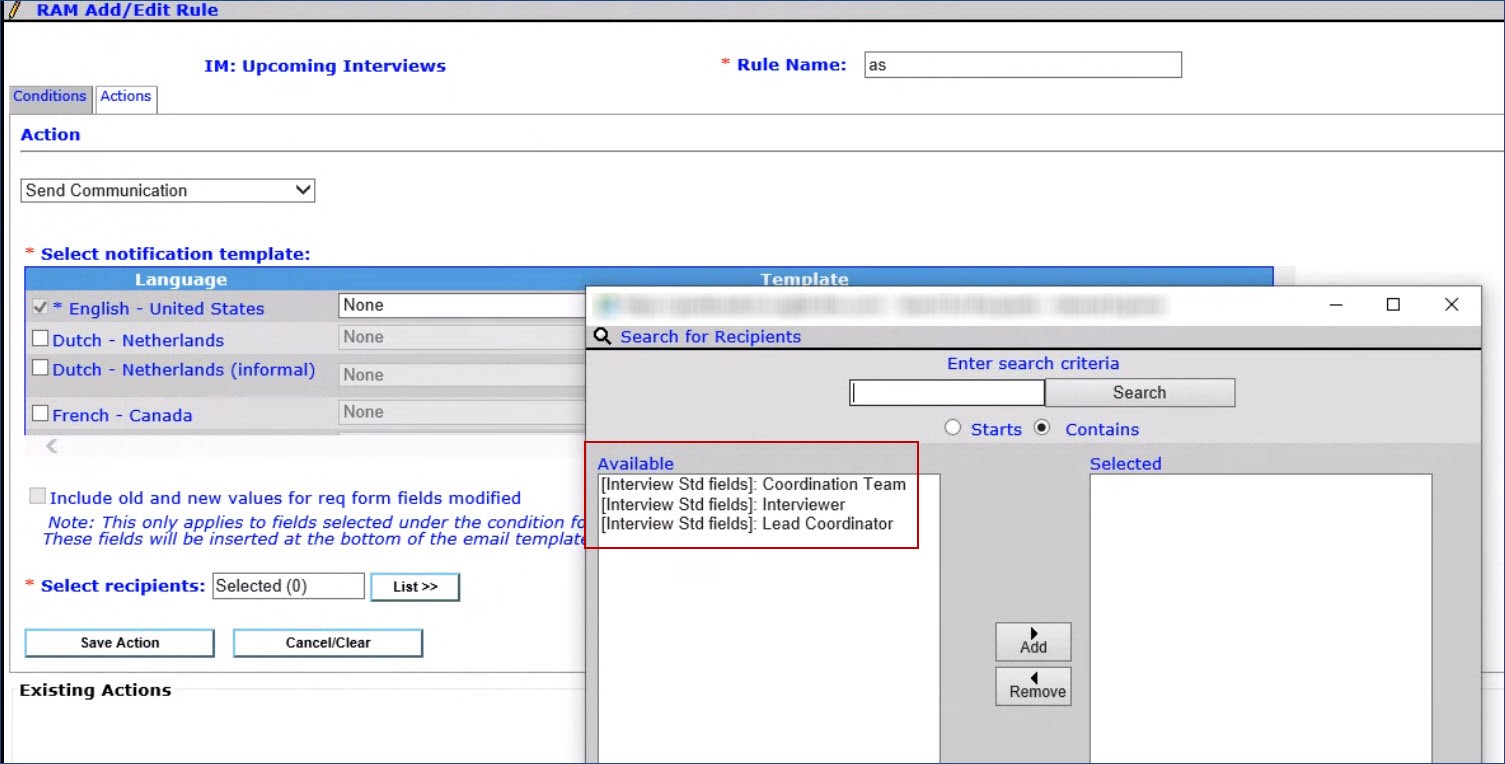The height and width of the screenshot is (764, 1505).
Task: Open the Send Communication action dropdown
Action: click(x=168, y=190)
